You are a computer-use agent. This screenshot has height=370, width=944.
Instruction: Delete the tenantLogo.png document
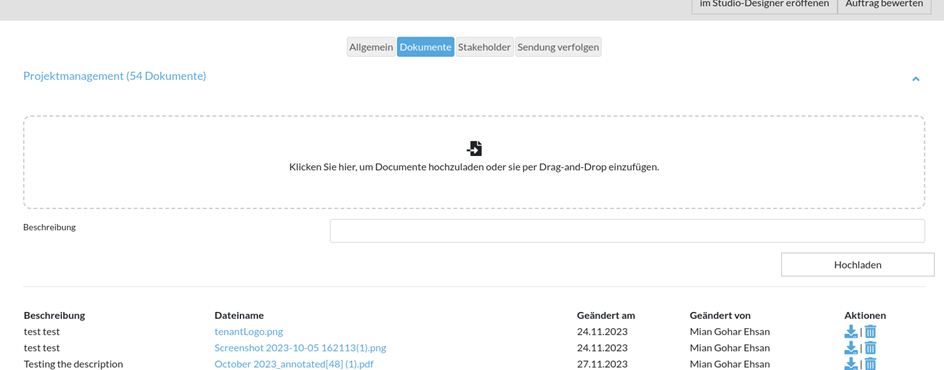tap(871, 331)
